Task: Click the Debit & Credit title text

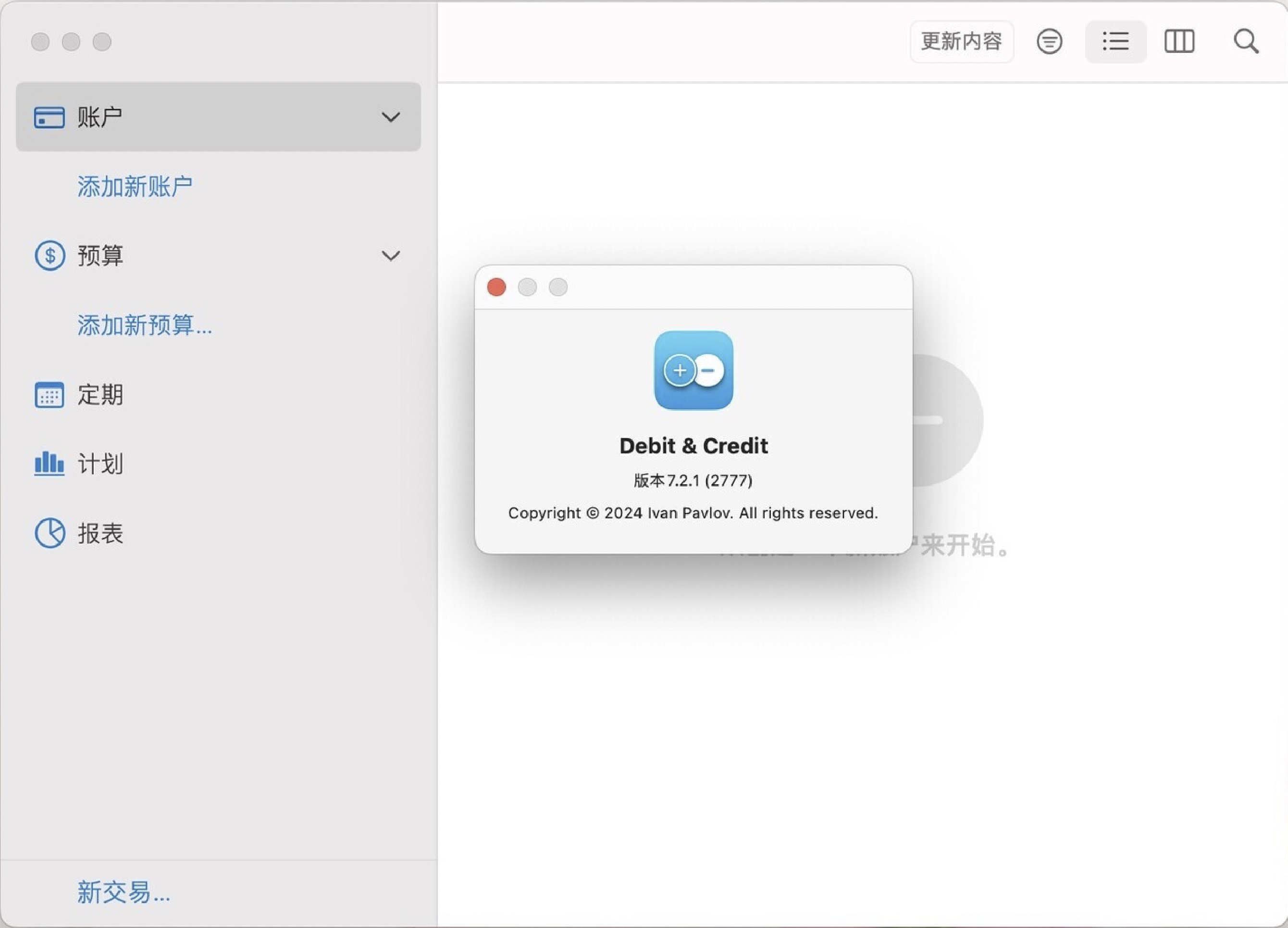Action: 694,446
